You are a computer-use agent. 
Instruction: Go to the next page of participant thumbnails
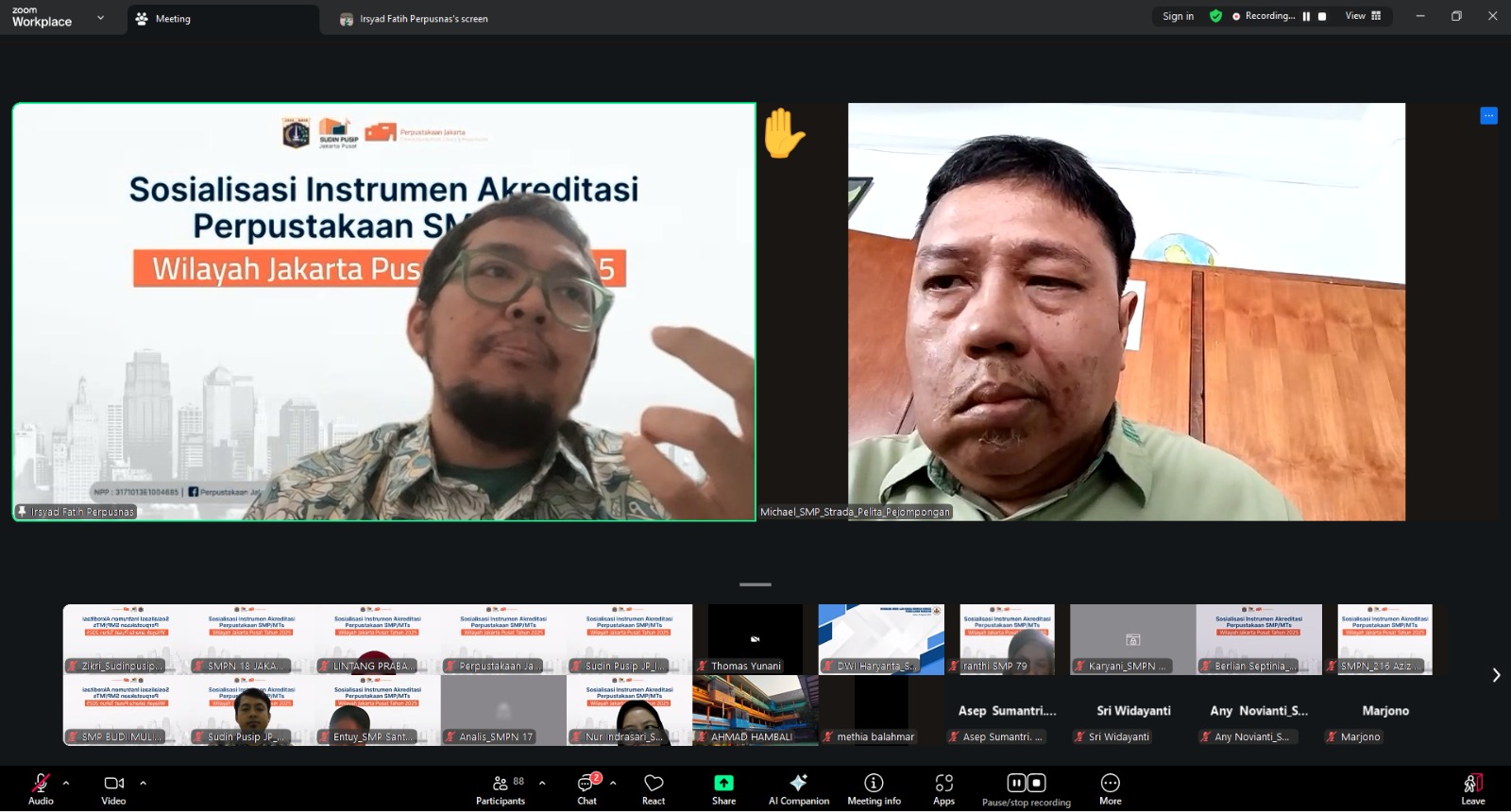pos(1496,675)
